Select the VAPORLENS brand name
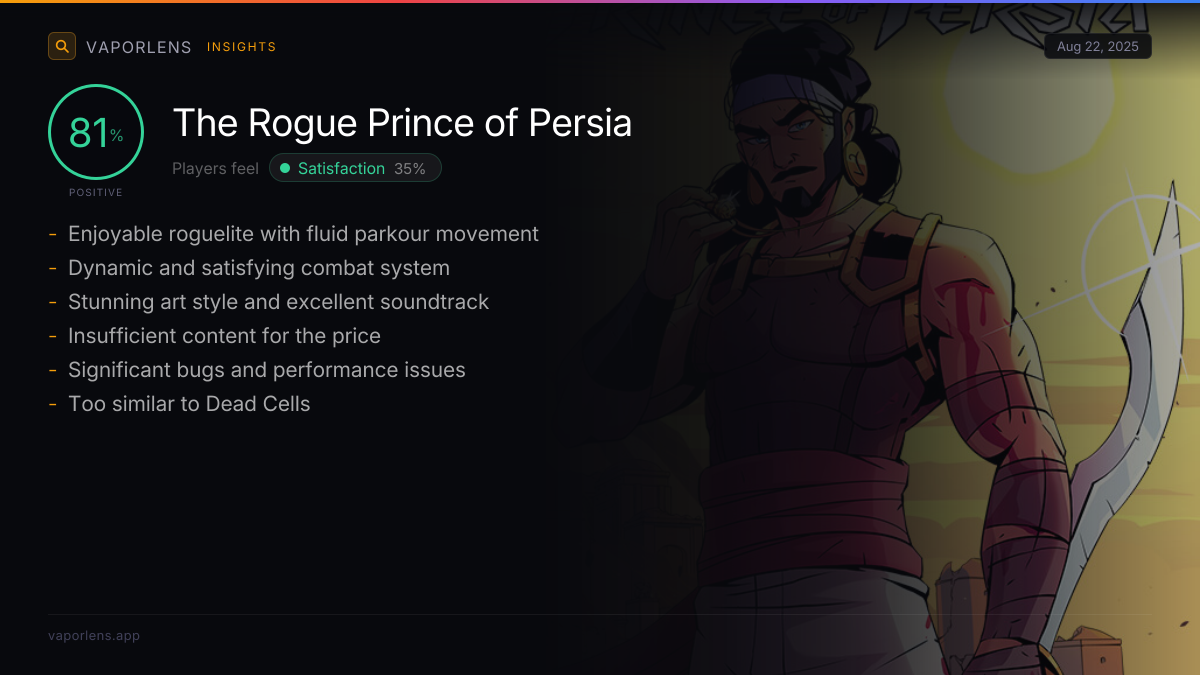 coord(138,47)
